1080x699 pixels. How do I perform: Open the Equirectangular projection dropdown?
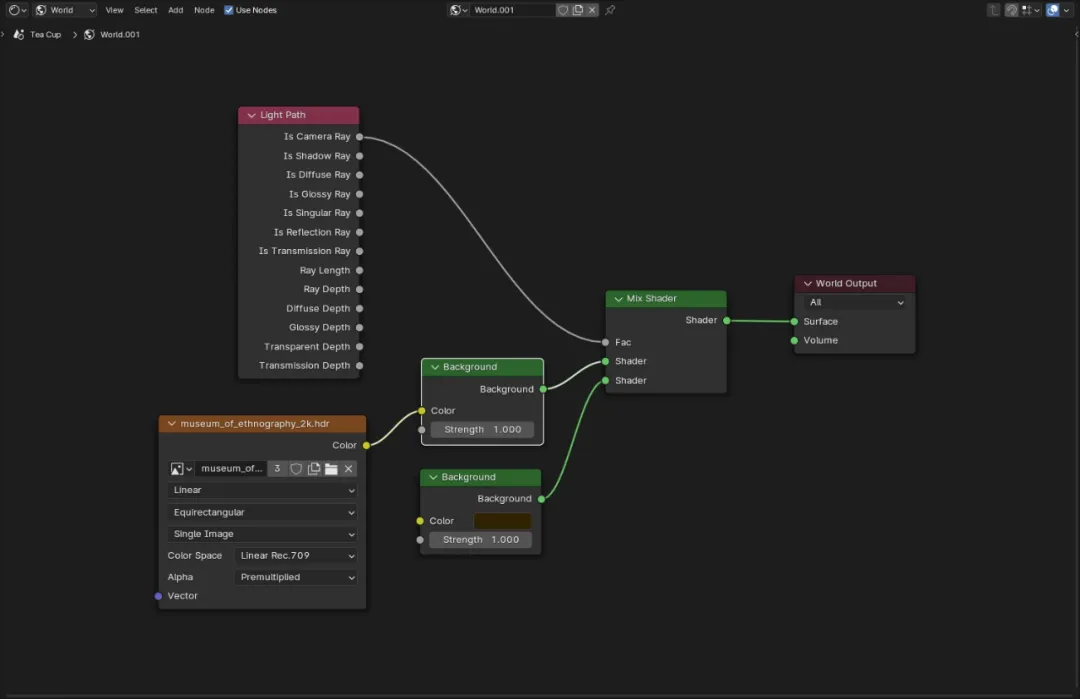coord(262,512)
